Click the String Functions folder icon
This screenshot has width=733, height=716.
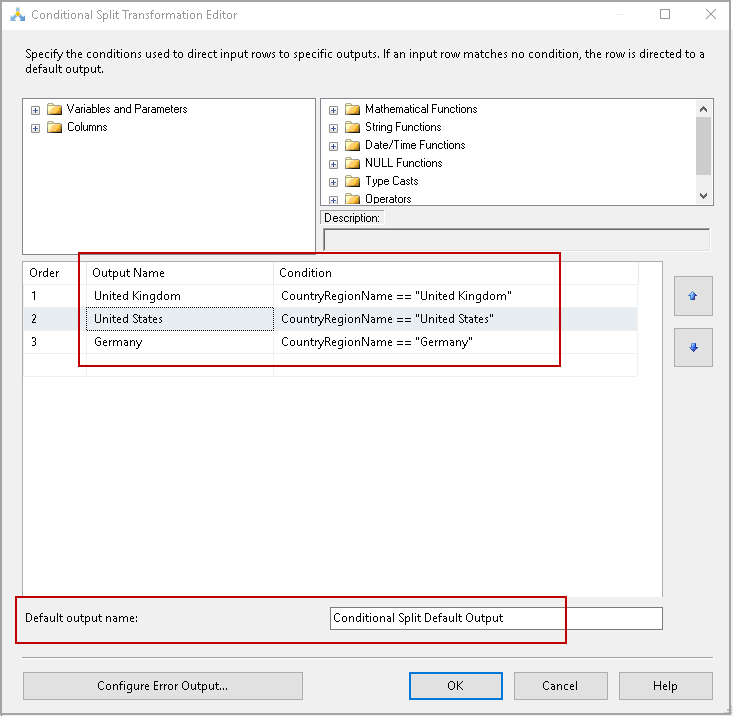352,127
